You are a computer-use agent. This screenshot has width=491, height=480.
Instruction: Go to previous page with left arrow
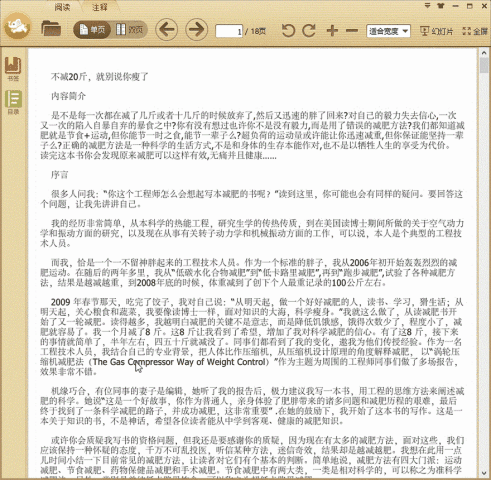(166, 29)
